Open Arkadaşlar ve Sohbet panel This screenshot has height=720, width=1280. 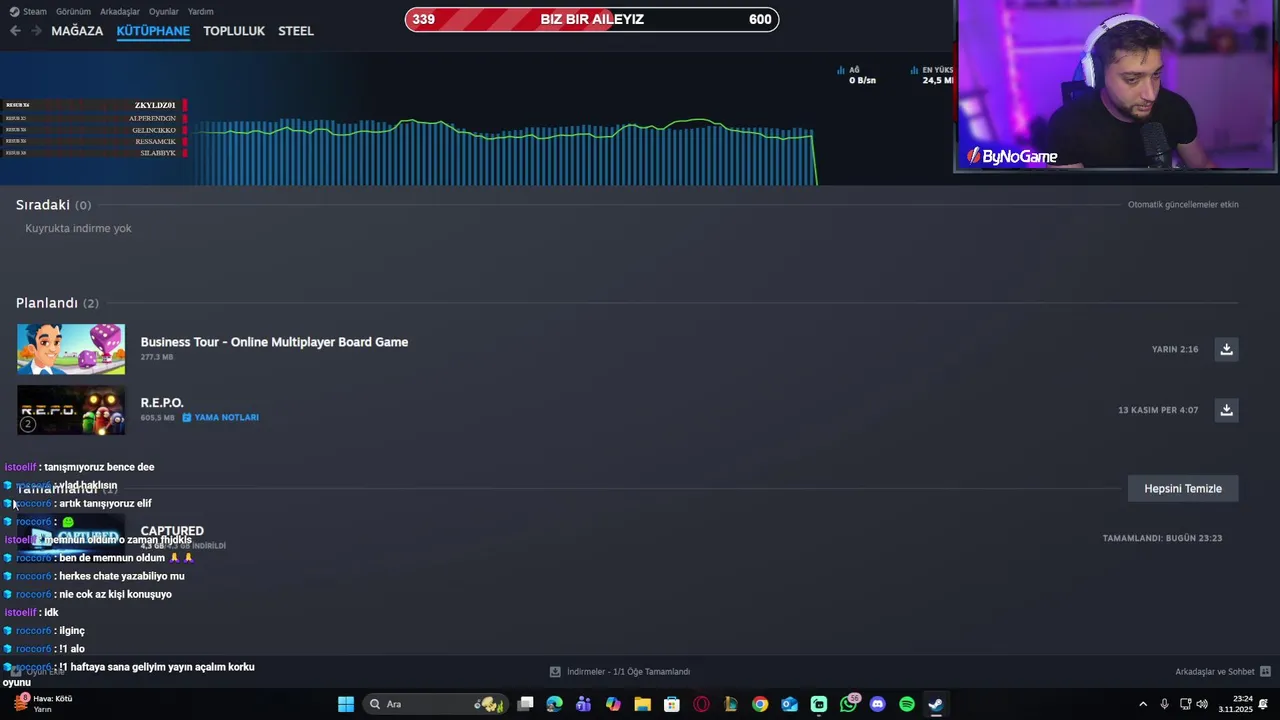pyautogui.click(x=1222, y=672)
